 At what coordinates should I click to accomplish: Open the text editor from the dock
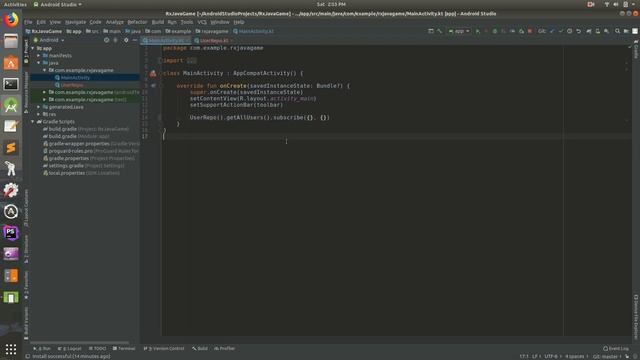11,127
